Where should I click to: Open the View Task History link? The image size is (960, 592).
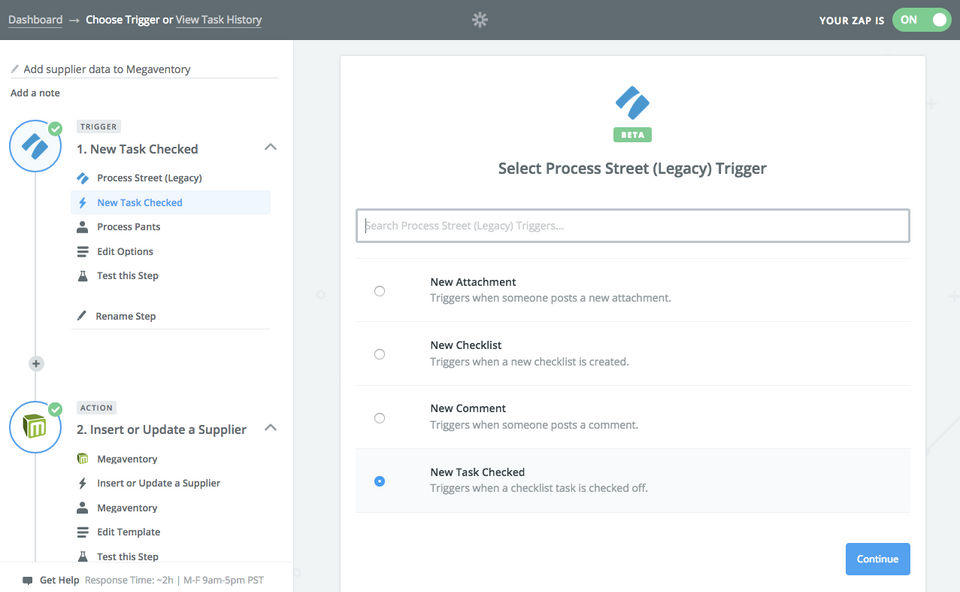click(219, 19)
